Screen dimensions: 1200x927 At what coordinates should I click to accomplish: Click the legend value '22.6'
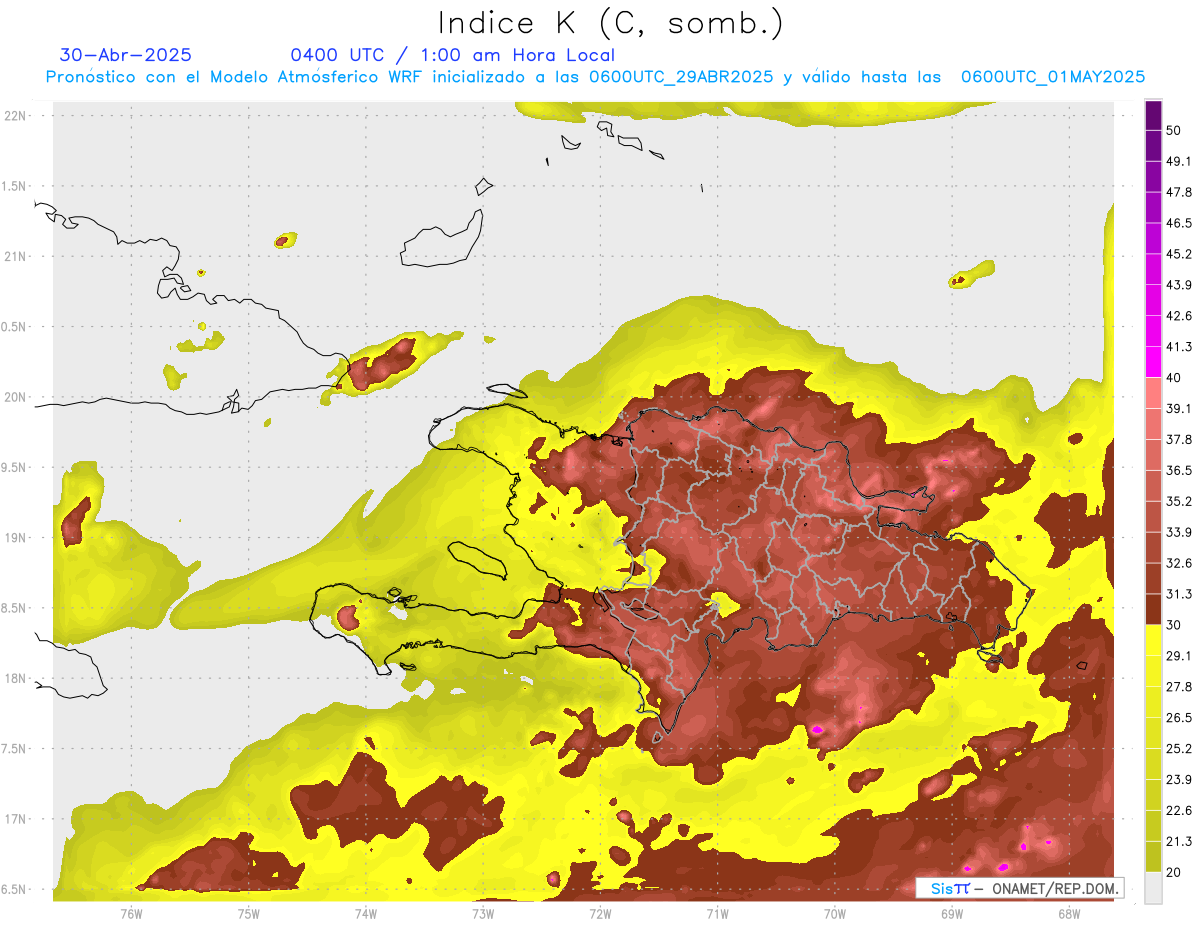pyautogui.click(x=1179, y=811)
